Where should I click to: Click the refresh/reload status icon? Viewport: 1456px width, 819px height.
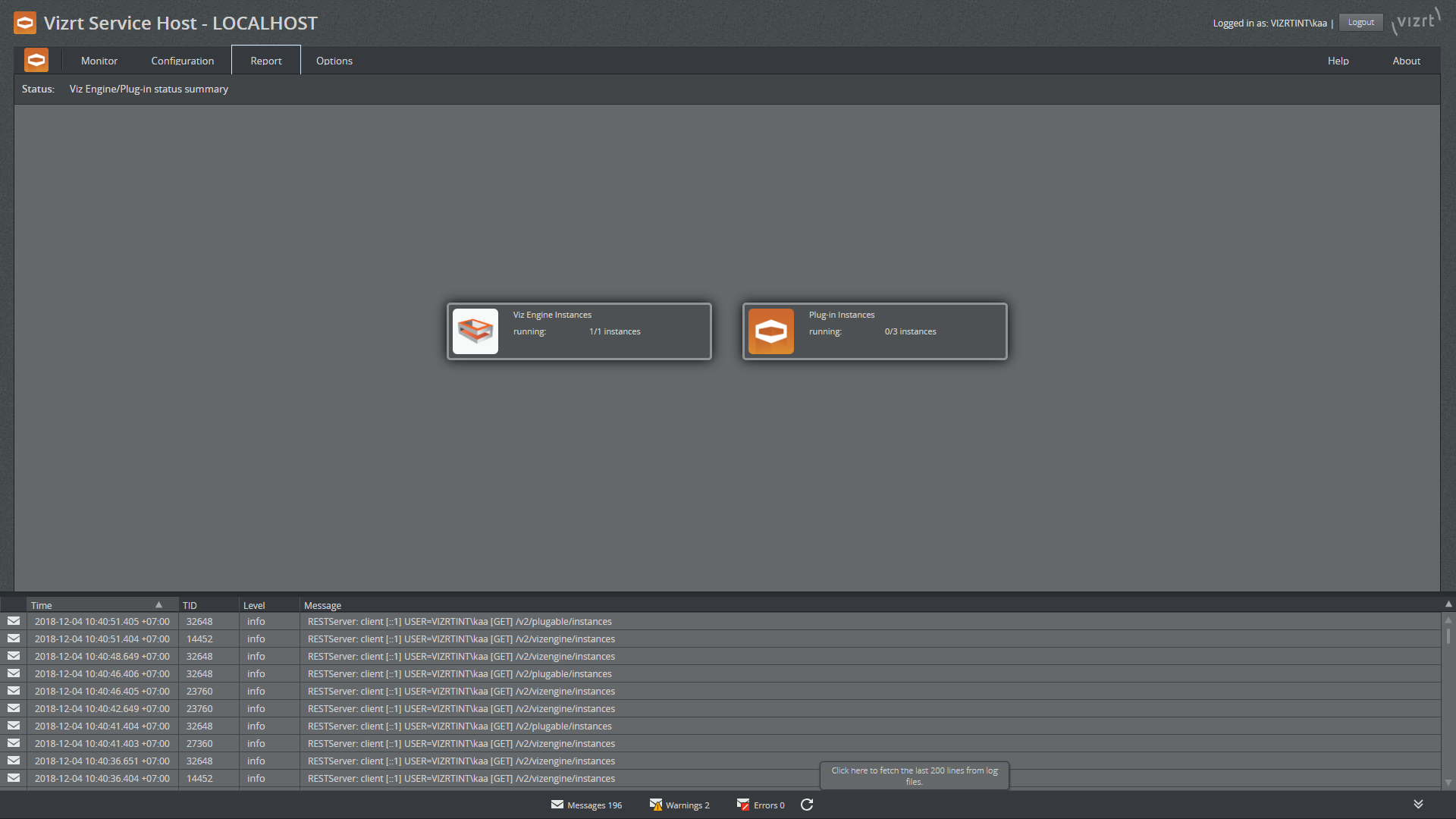[808, 805]
